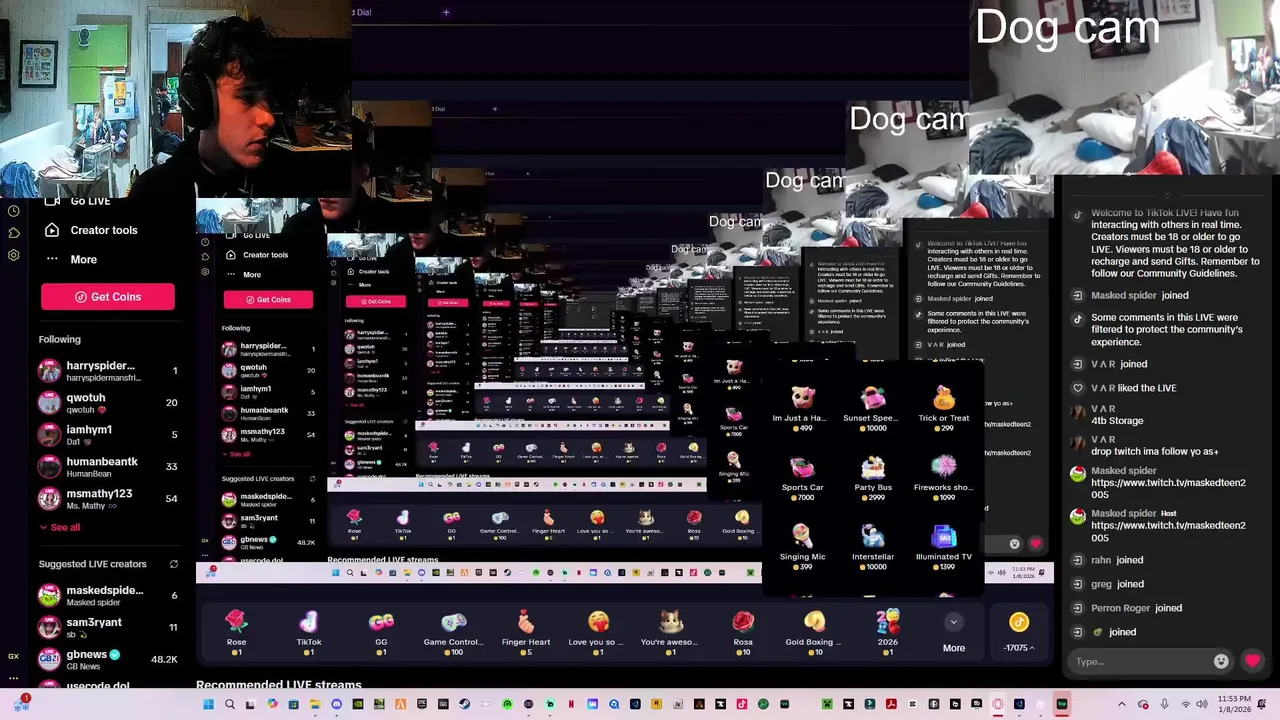Open Windows taskbar Search

pos(230,705)
